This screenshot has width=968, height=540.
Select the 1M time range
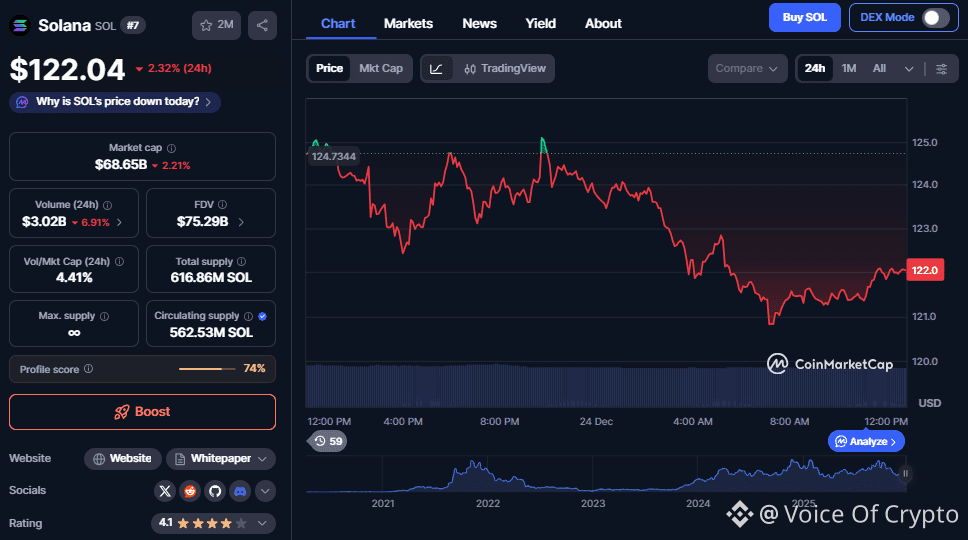click(848, 68)
